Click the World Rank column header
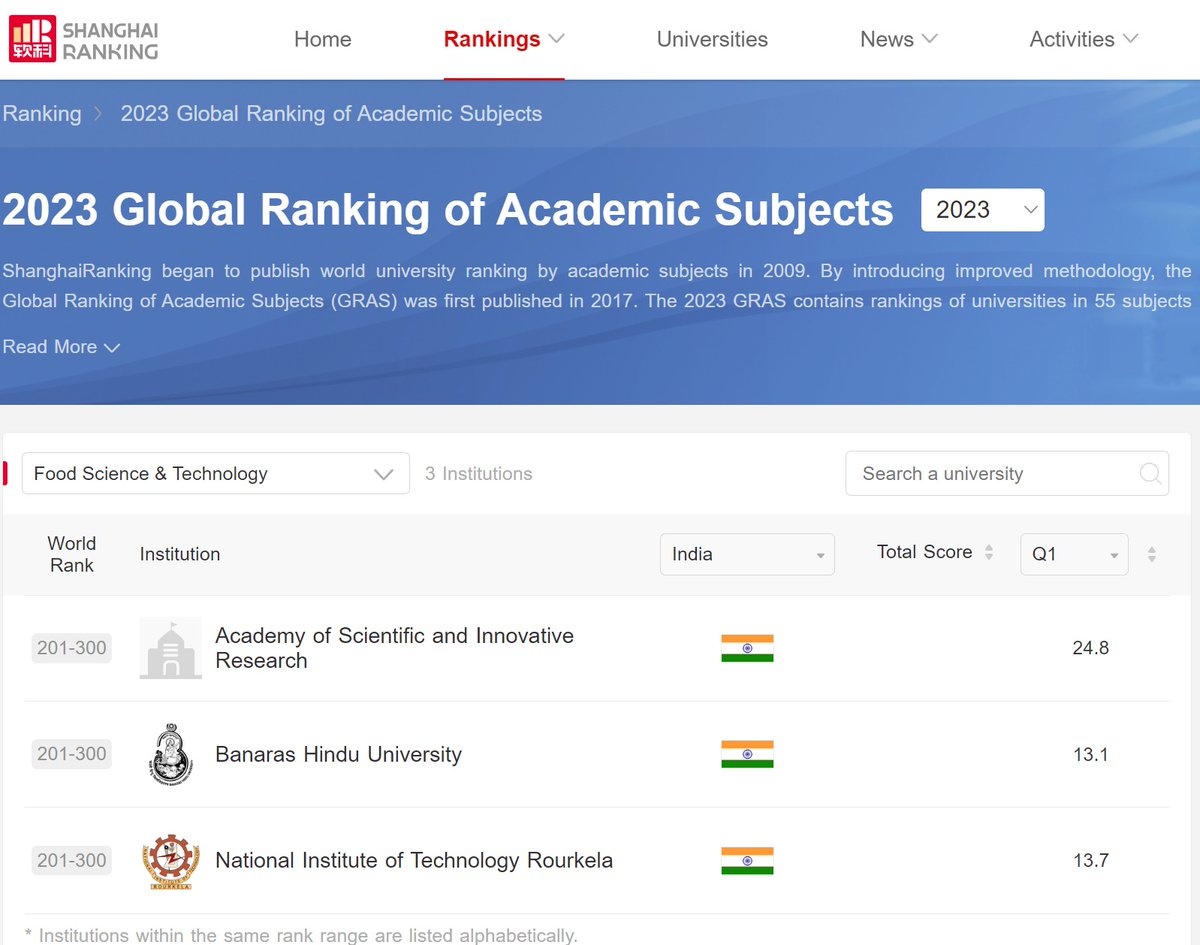 (x=72, y=554)
